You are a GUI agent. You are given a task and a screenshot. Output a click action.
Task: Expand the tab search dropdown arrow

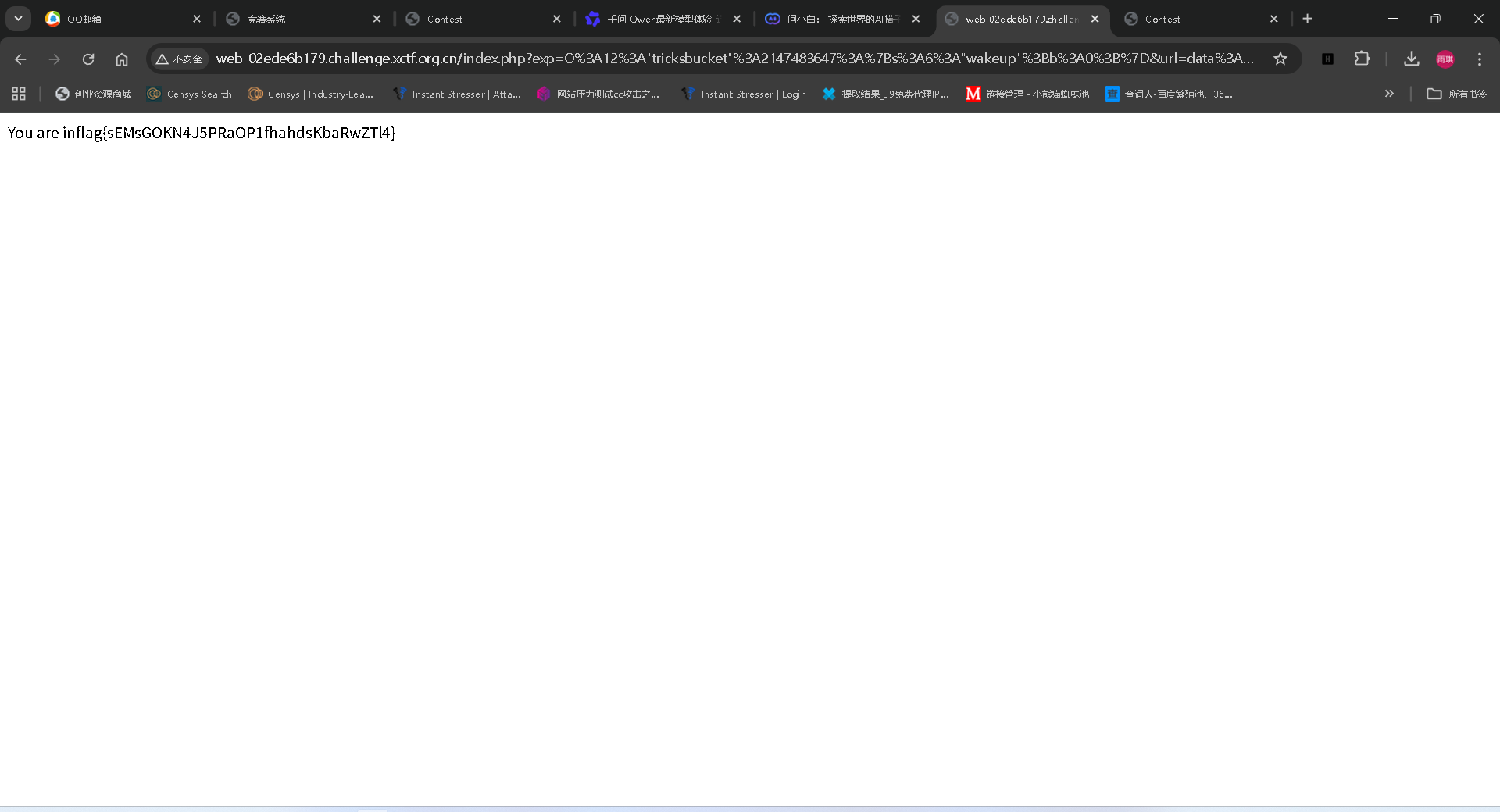click(18, 19)
